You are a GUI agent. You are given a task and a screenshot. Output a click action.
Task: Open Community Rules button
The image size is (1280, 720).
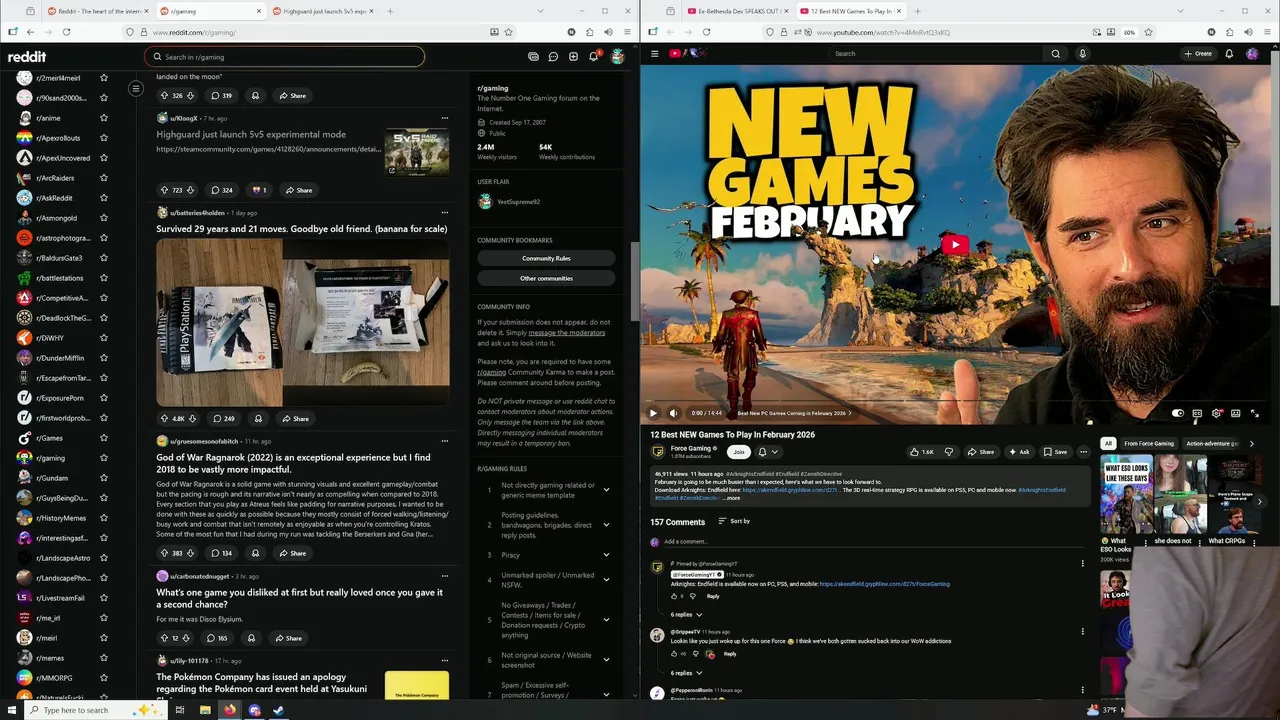click(x=546, y=258)
